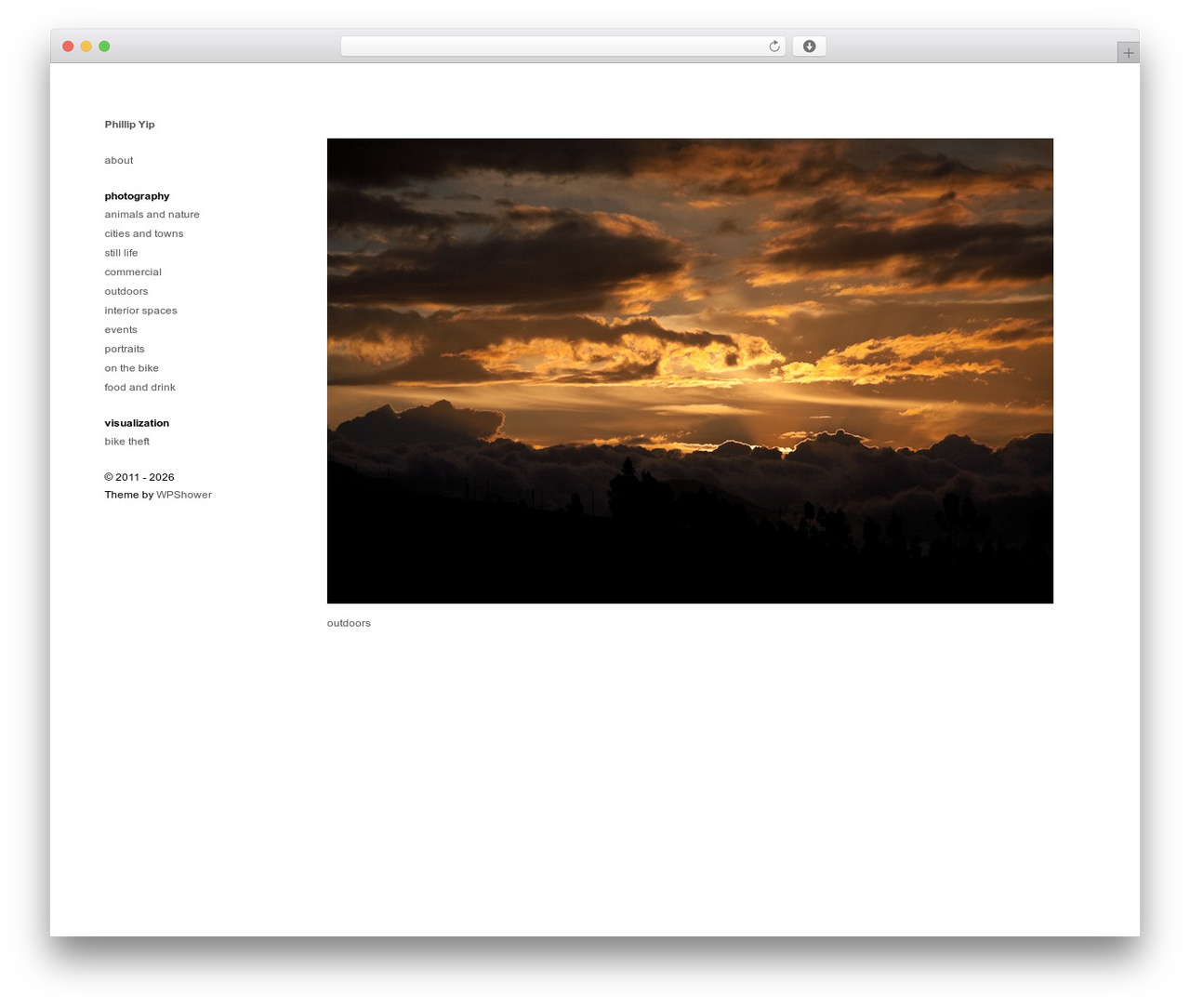
Task: Open the visualization section heading
Action: pos(137,423)
